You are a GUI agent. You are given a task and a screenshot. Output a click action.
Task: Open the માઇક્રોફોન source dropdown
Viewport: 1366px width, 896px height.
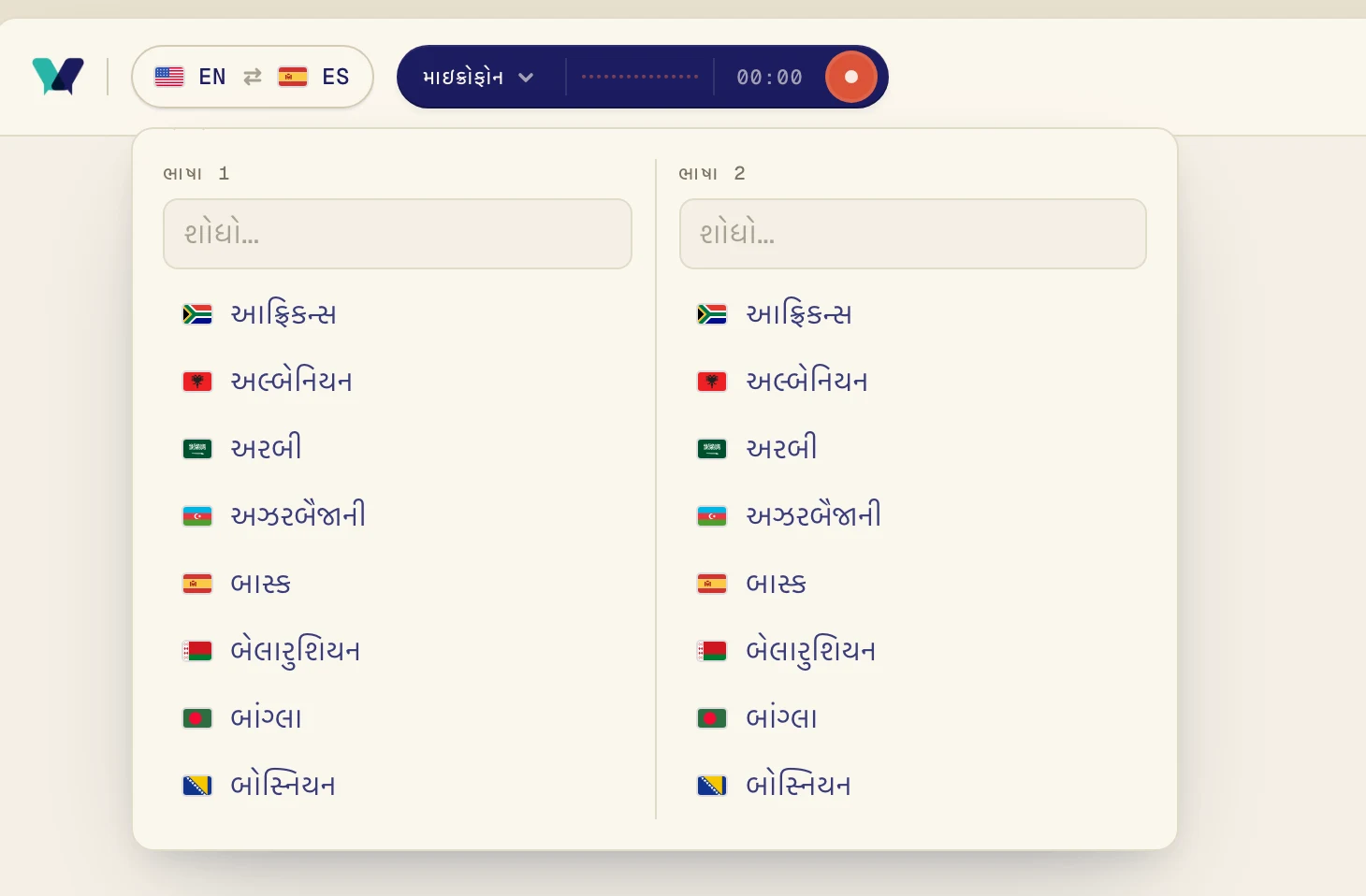(478, 77)
